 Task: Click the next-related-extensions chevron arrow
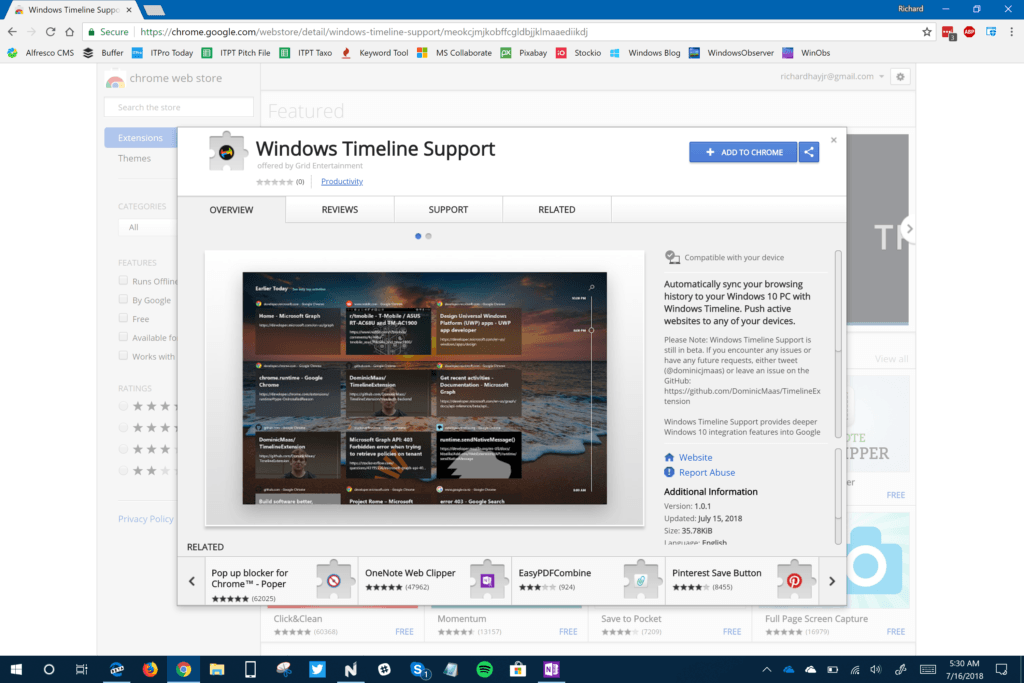pyautogui.click(x=833, y=580)
